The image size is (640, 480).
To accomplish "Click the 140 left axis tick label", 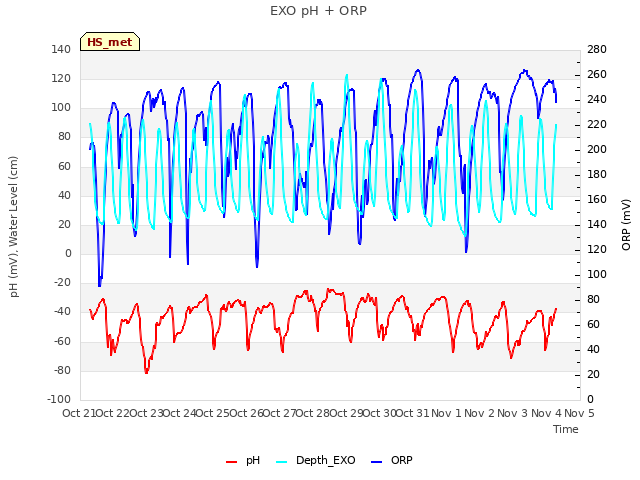I will (x=61, y=49).
